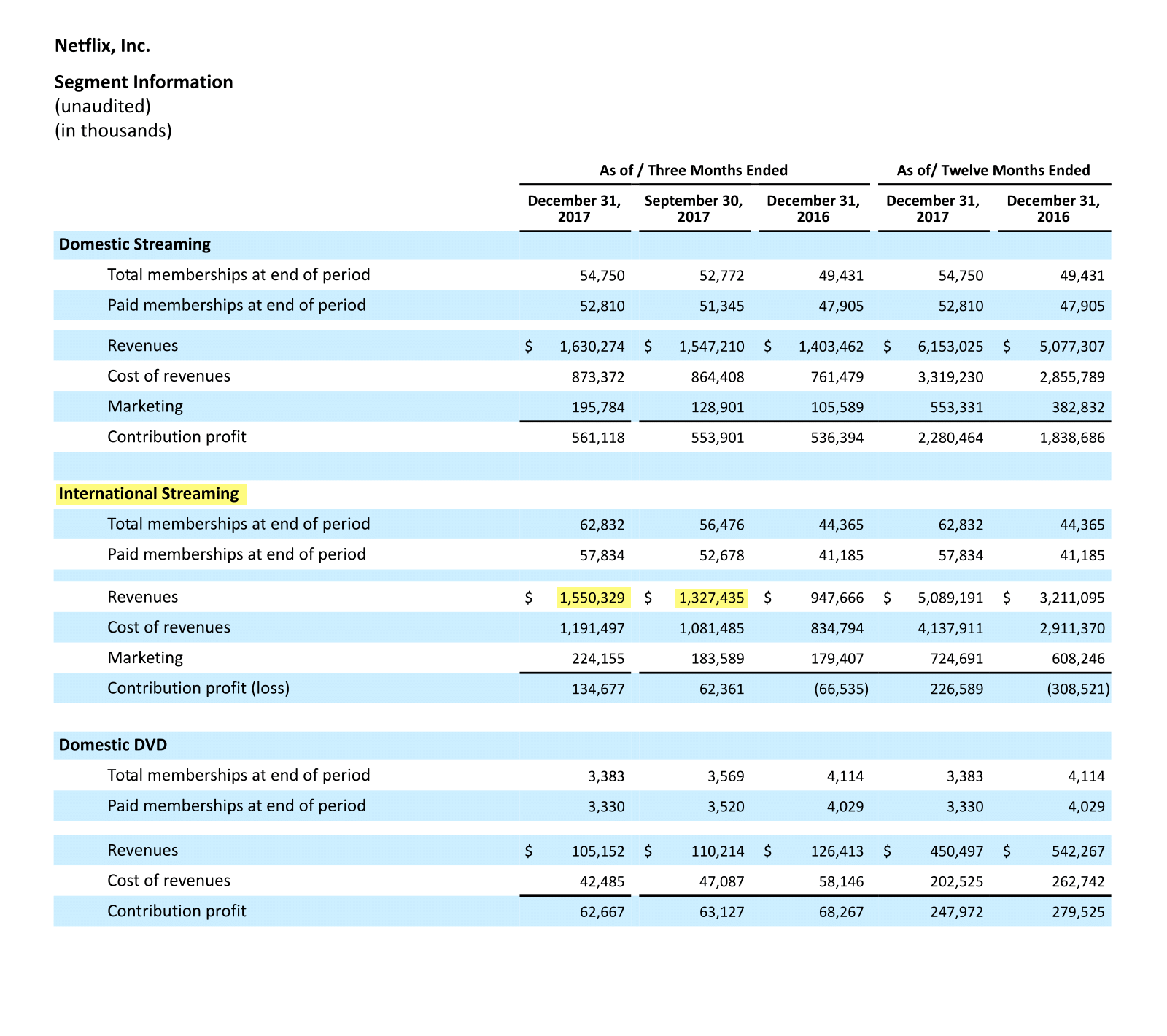Image resolution: width=1167 pixels, height=1036 pixels.
Task: Select the 'Domestic DVD' section heading
Action: pyautogui.click(x=113, y=745)
